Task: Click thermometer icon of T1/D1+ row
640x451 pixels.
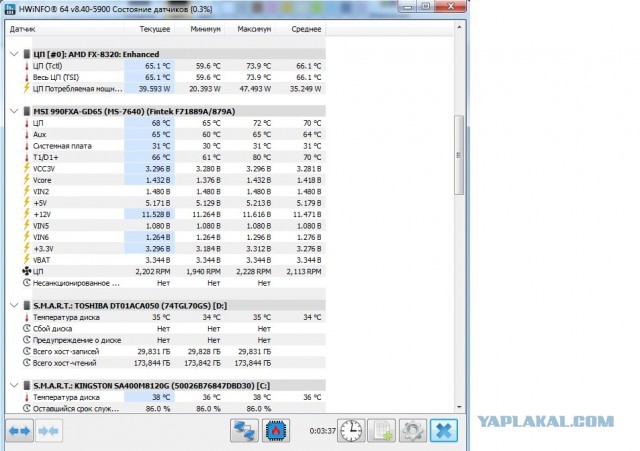Action: point(27,157)
